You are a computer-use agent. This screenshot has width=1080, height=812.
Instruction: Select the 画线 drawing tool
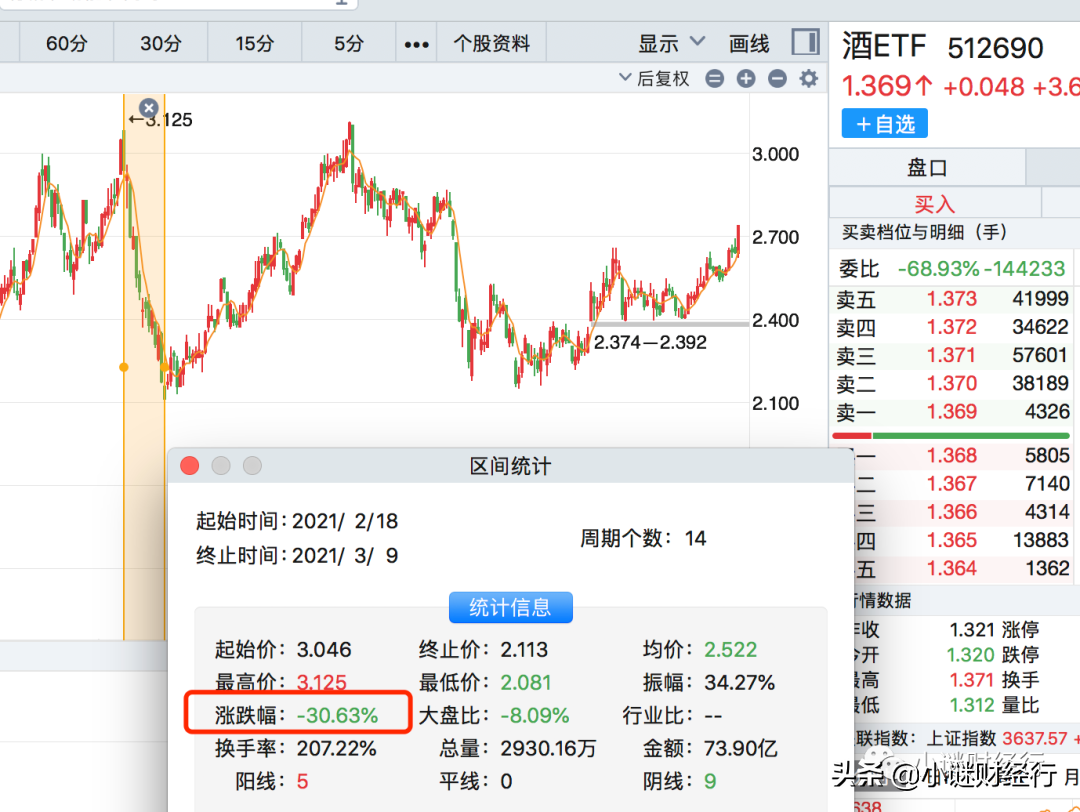(749, 43)
